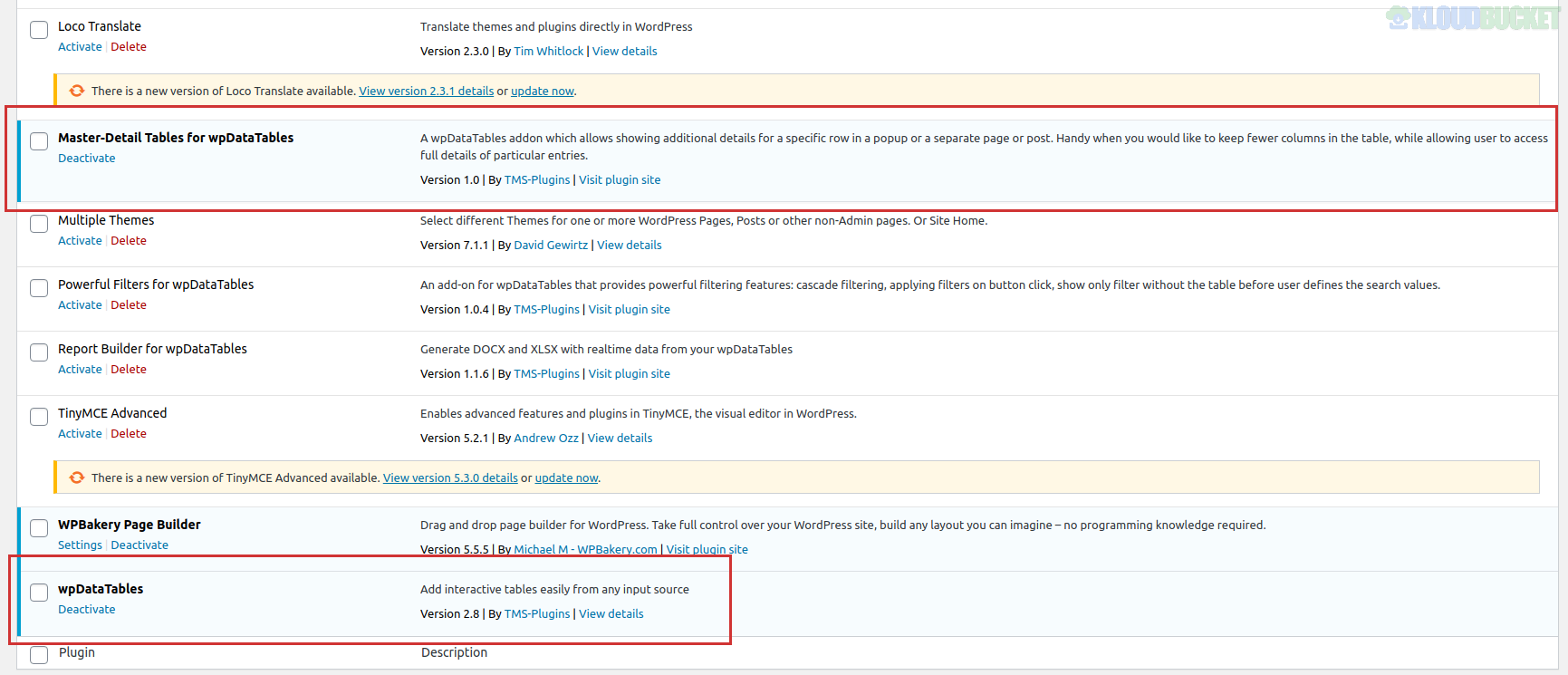1568x675 pixels.
Task: Click the Kloudbucket logo watermark
Action: pos(1472,17)
